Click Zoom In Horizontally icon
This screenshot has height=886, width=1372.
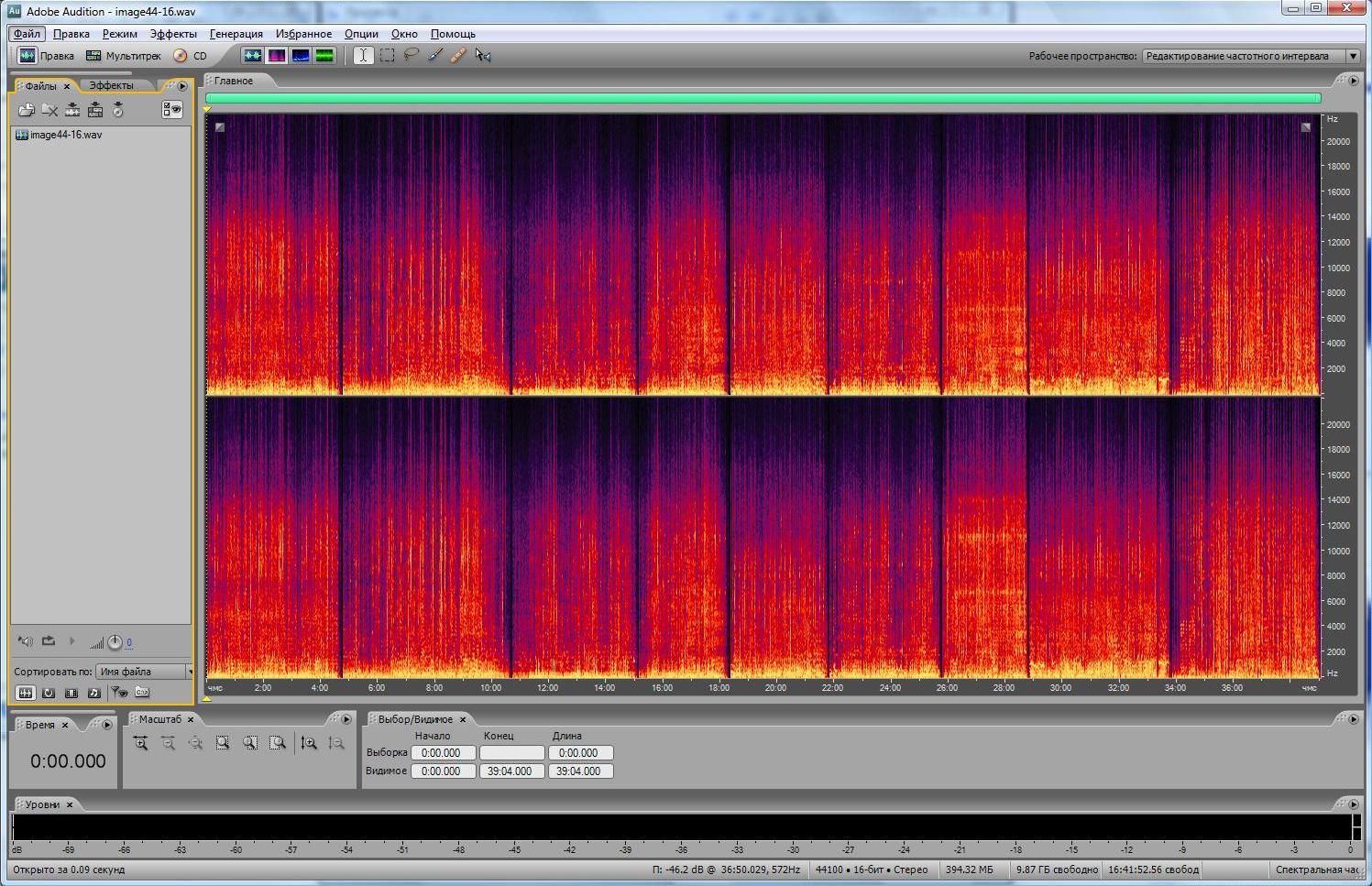pyautogui.click(x=140, y=743)
